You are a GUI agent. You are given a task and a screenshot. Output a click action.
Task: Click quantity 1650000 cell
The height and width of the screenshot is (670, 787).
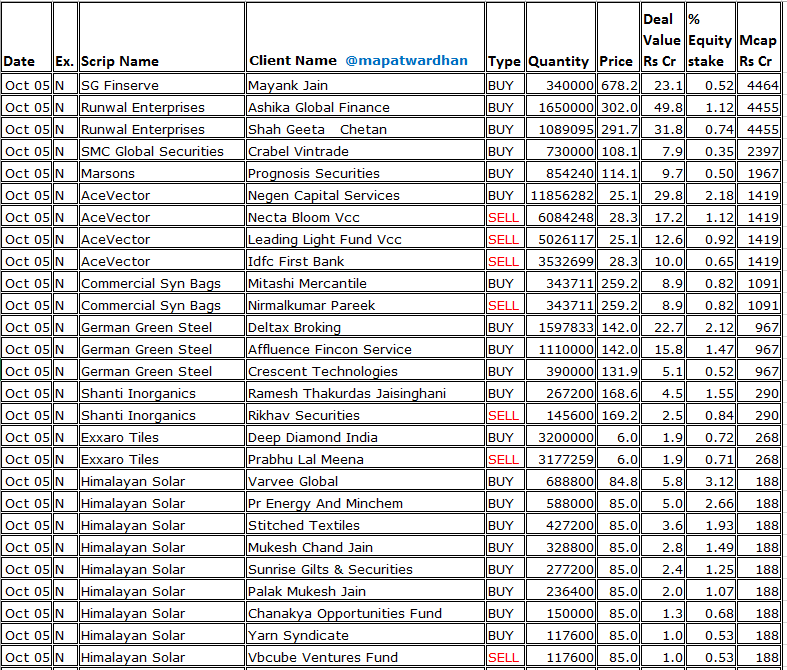click(560, 107)
